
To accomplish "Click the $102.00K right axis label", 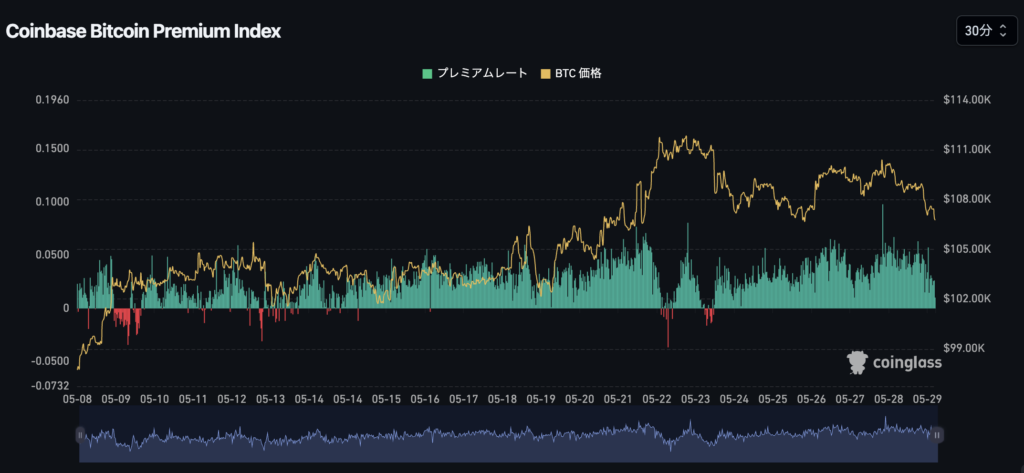I will point(967,299).
